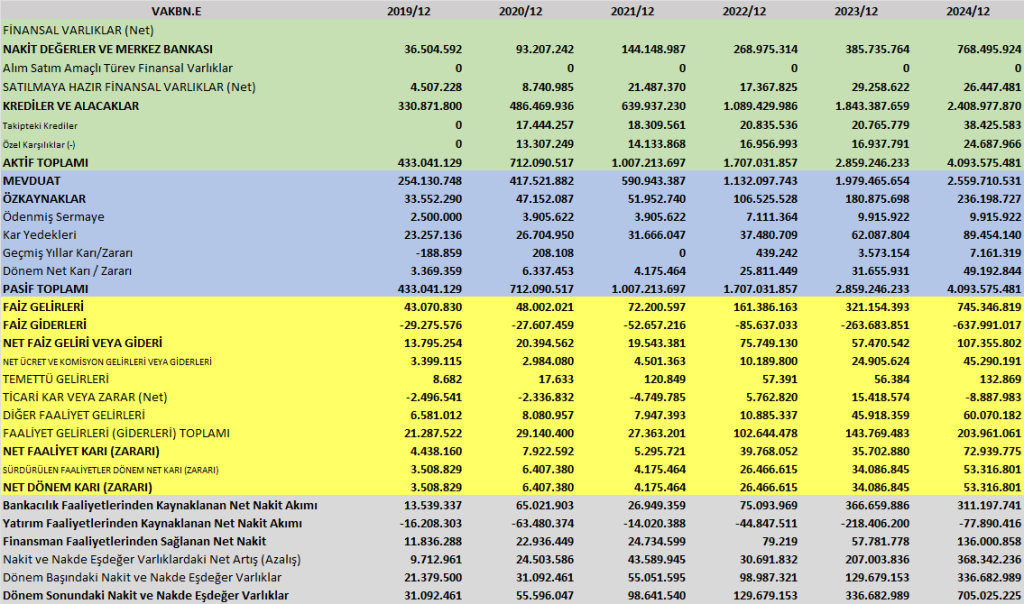
Task: Select Alım Satım Amaçlı Türev Finansal Varlıklar label
Action: pyautogui.click(x=118, y=68)
